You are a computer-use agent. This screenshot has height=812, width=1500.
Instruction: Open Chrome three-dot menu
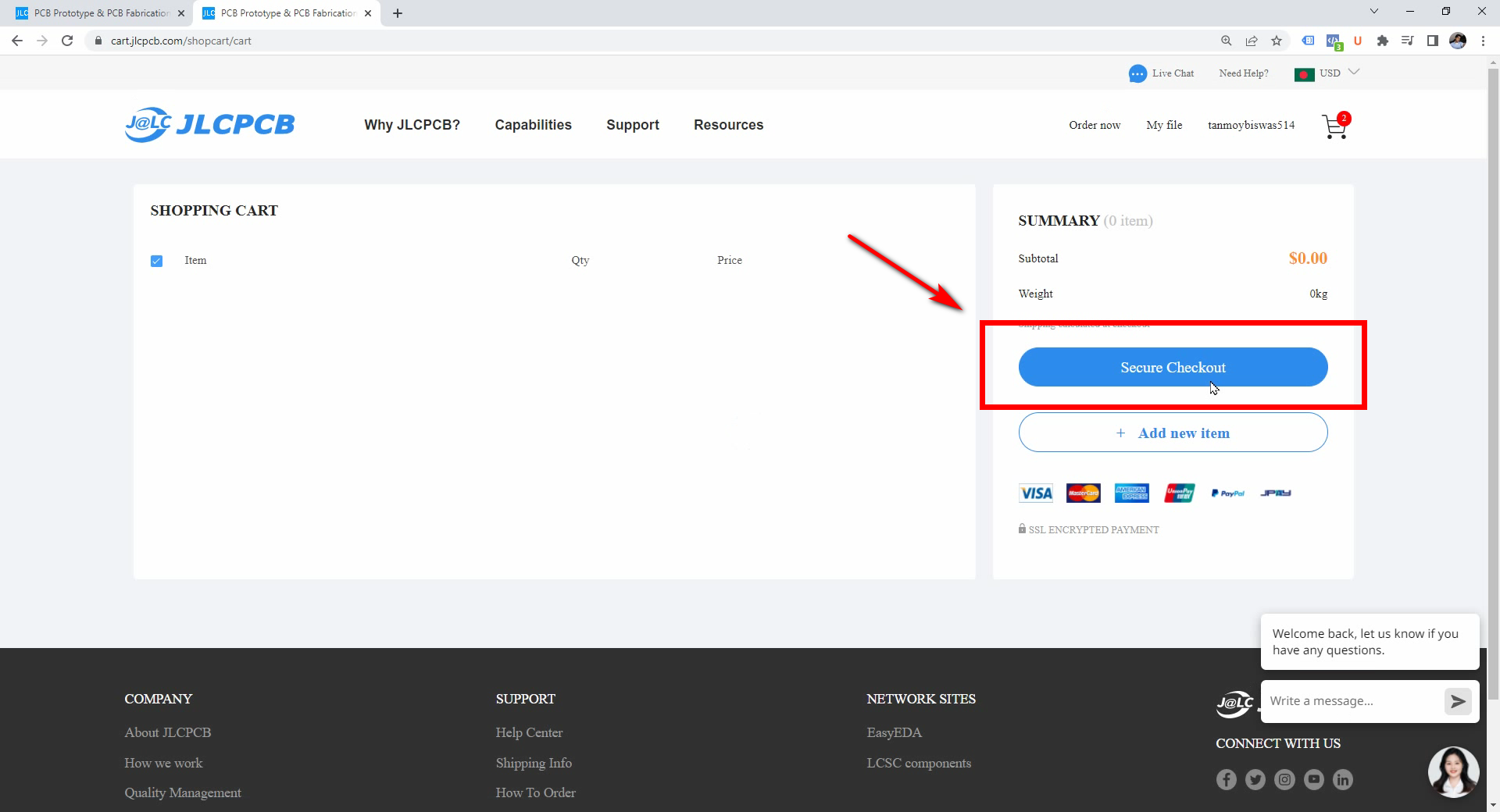tap(1483, 41)
